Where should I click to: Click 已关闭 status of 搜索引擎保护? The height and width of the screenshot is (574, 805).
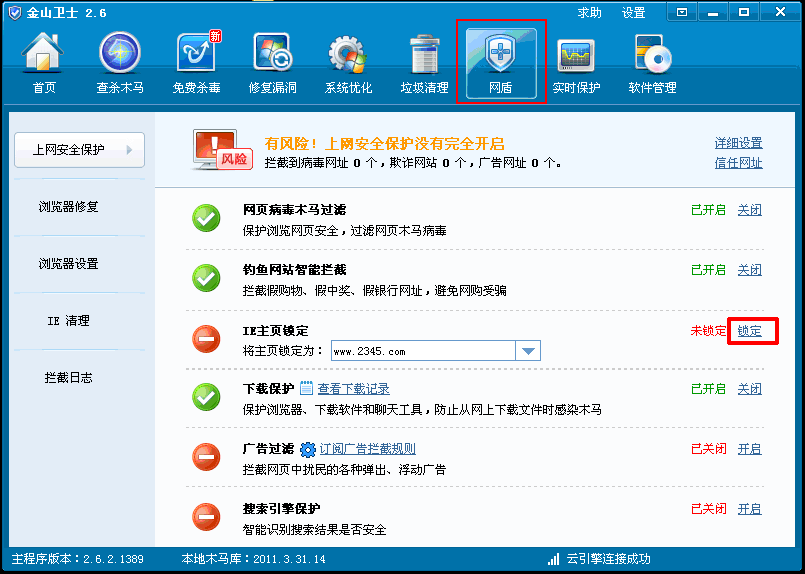tap(708, 509)
